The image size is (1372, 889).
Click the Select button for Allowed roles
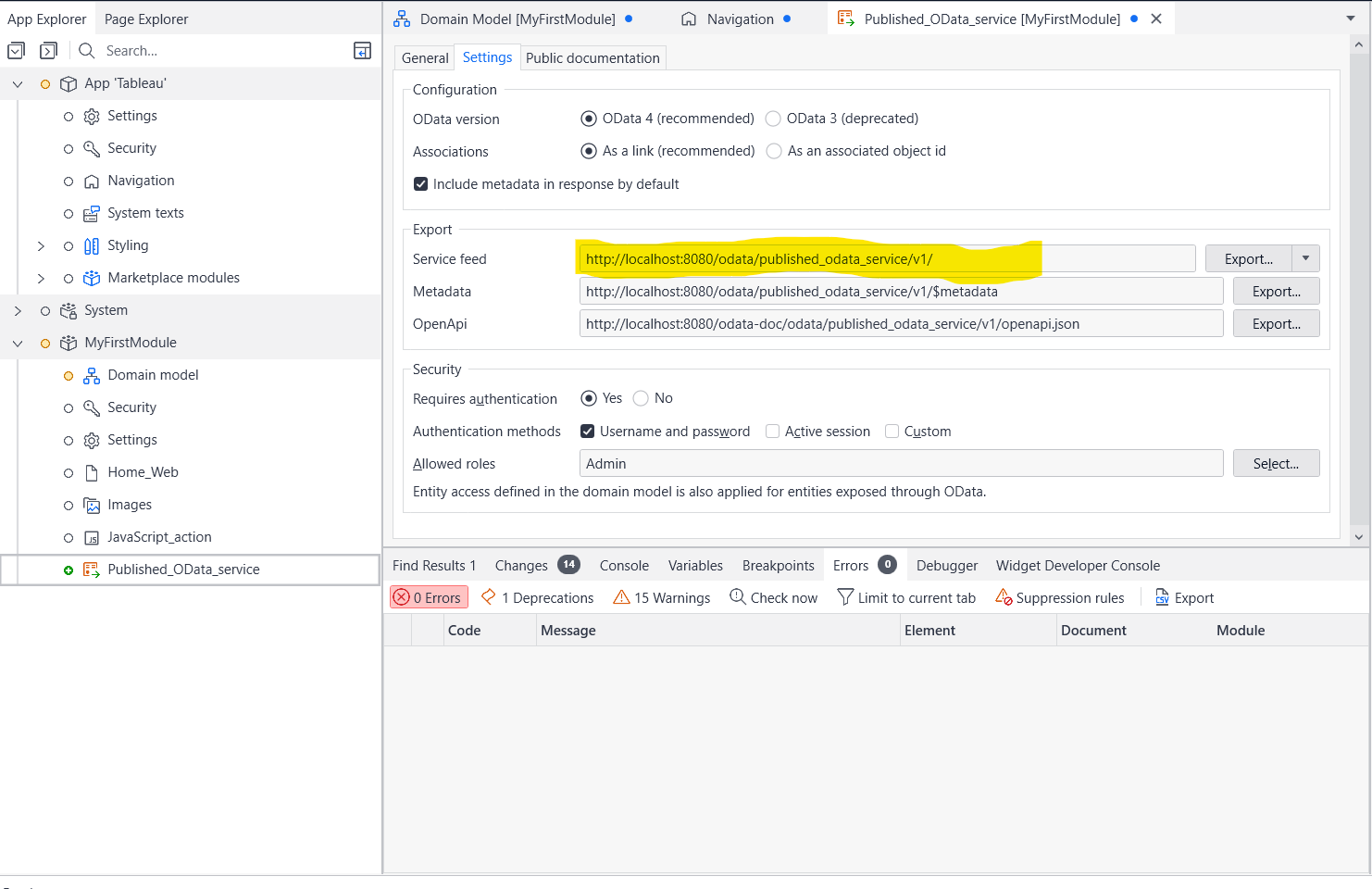point(1276,463)
